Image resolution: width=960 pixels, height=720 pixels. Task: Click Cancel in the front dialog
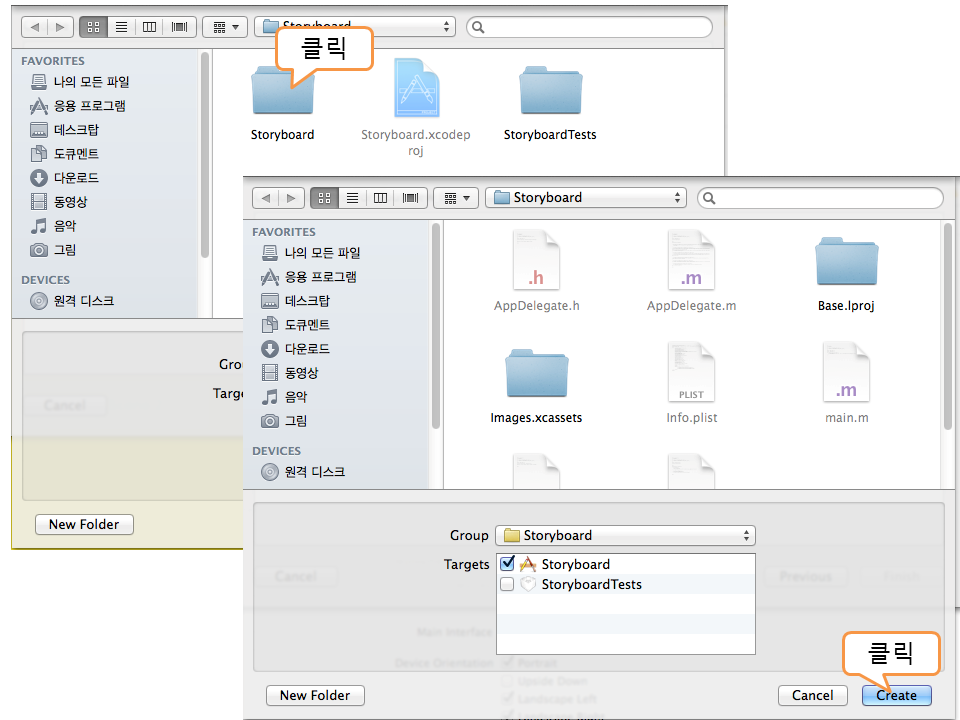click(812, 695)
